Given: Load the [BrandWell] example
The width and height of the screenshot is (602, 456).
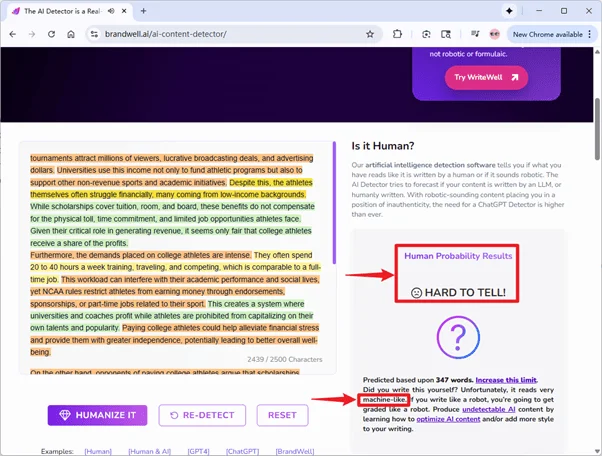Looking at the screenshot, I should pyautogui.click(x=295, y=451).
